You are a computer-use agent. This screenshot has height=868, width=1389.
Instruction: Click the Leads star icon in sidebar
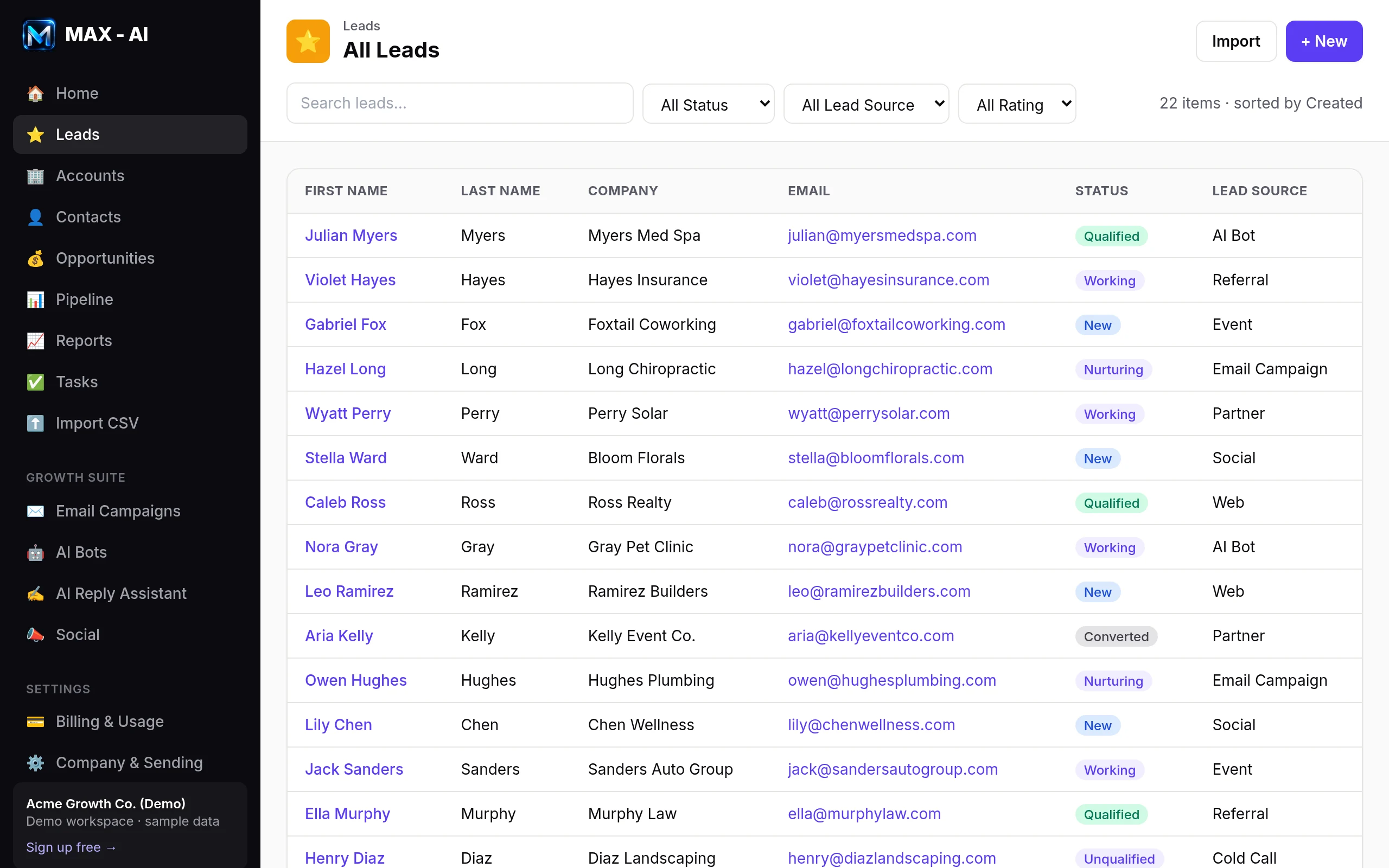(36, 135)
